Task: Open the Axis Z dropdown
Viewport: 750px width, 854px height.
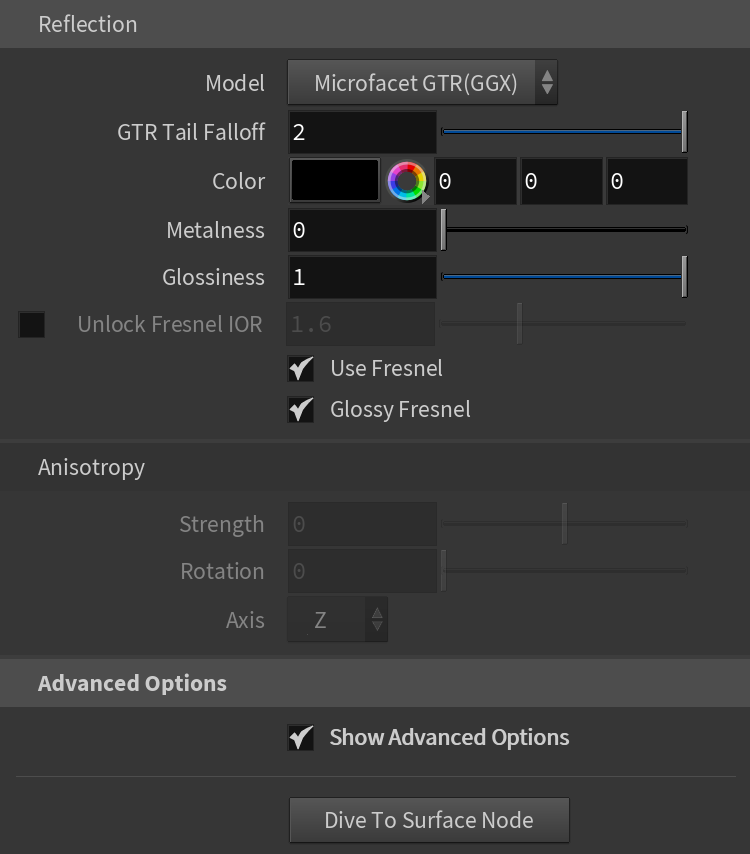Action: click(338, 619)
